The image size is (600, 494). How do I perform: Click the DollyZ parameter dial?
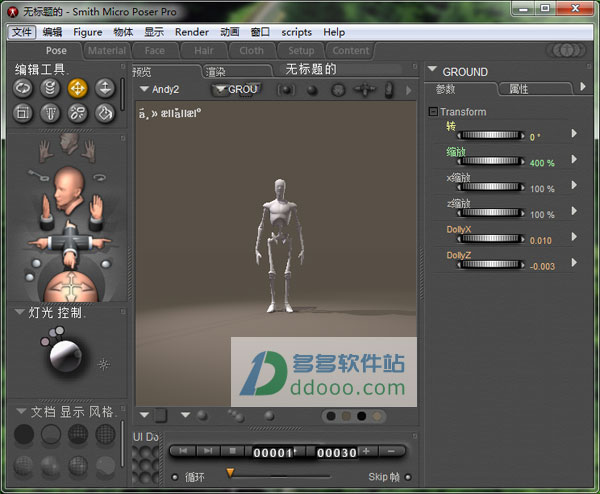tap(491, 264)
